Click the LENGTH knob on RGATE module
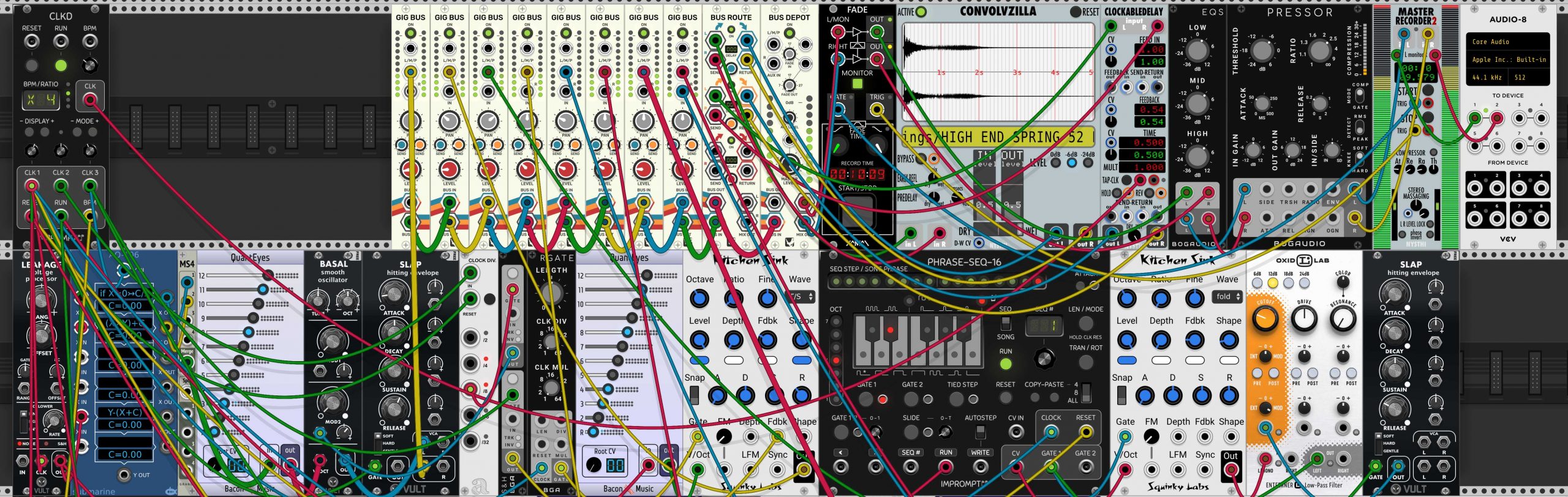 (551, 293)
